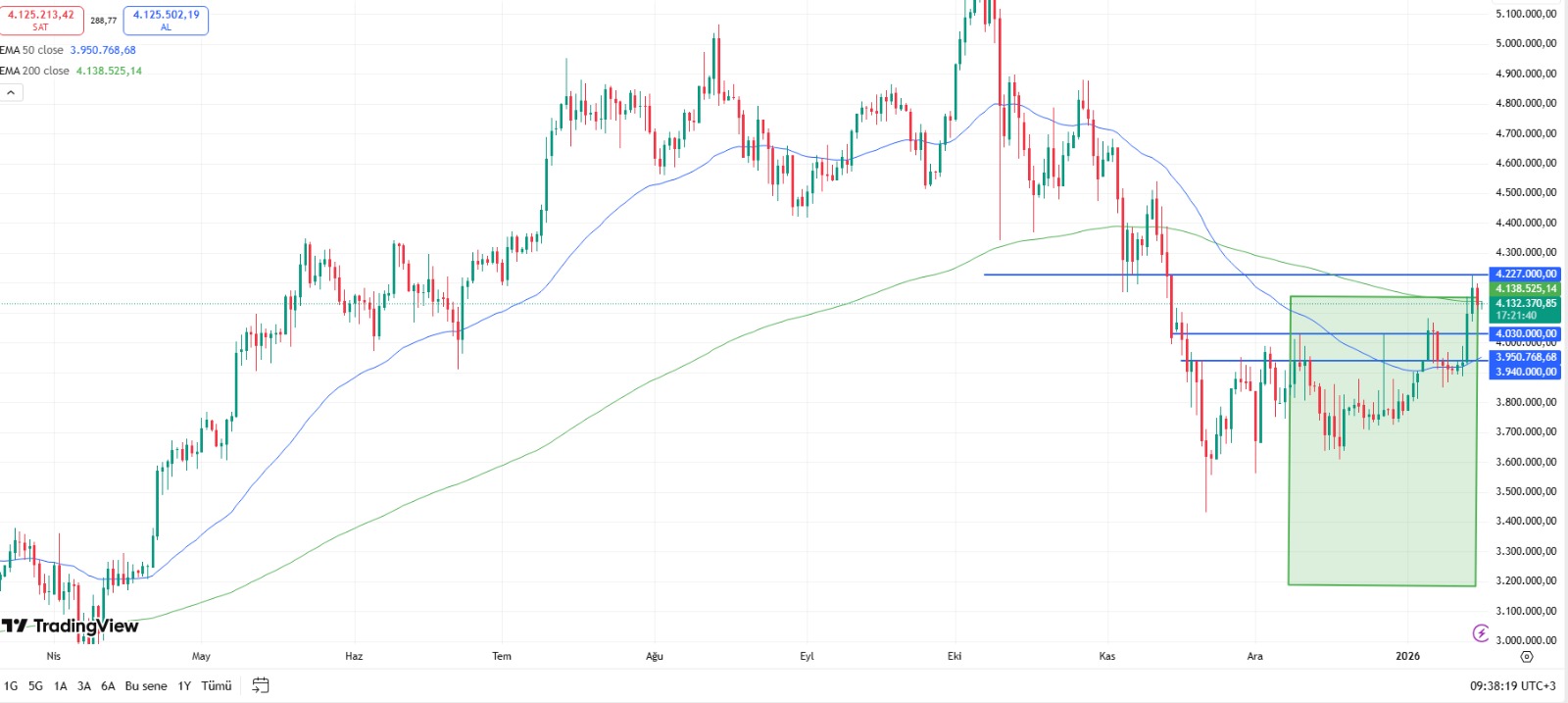The image size is (1568, 703).
Task: Select the green shaded rectangle on the chart
Action: coord(1382,490)
